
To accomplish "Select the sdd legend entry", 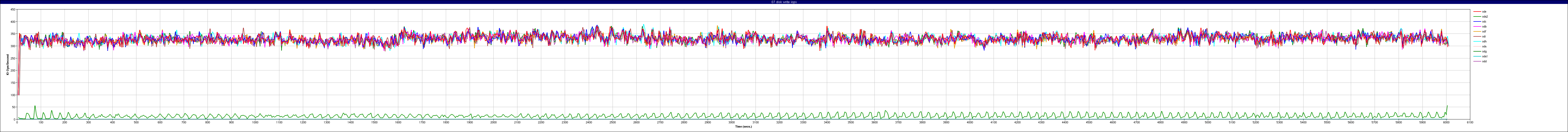I will click(1479, 60).
